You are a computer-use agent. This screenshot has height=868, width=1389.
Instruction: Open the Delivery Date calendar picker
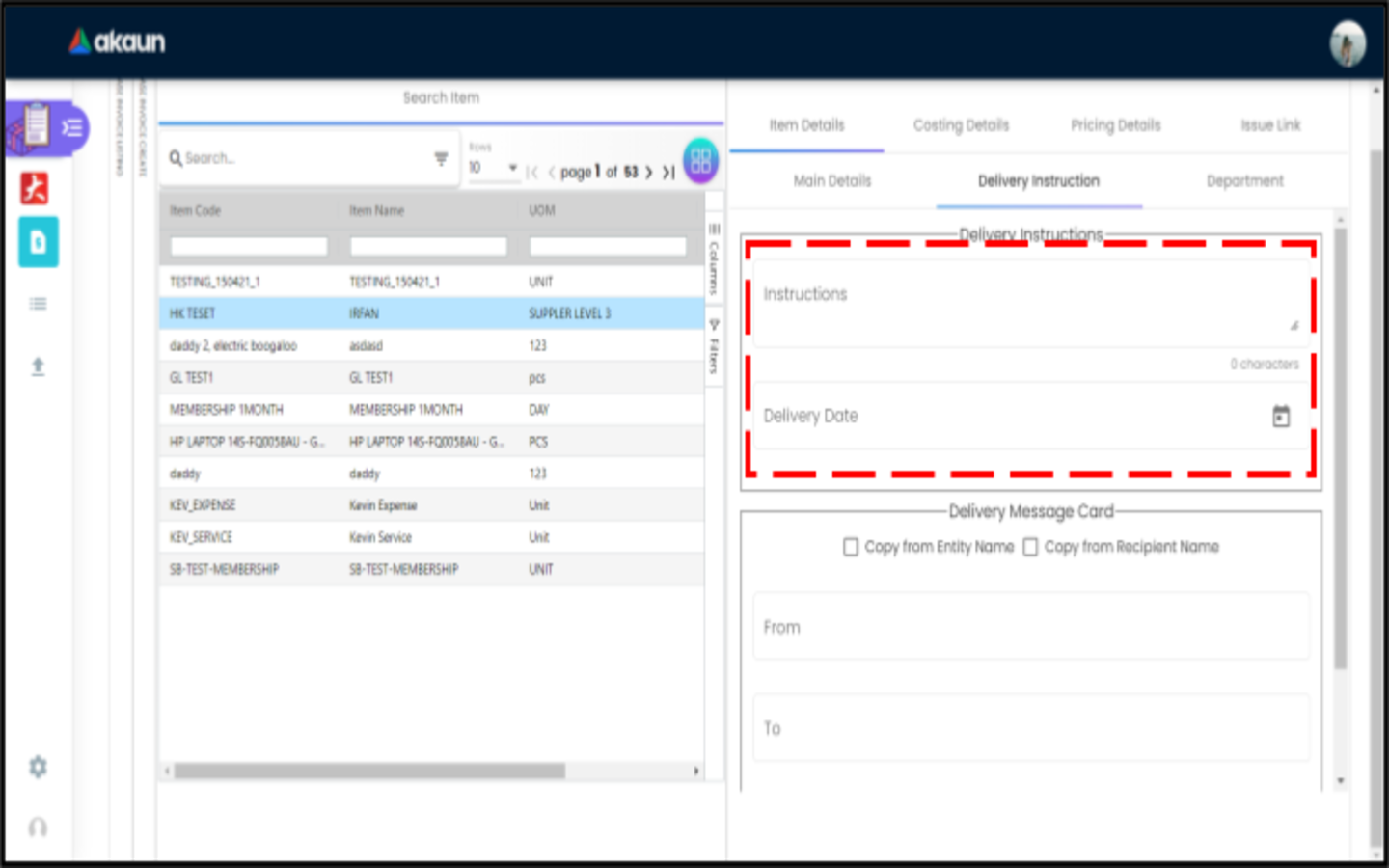click(1281, 417)
